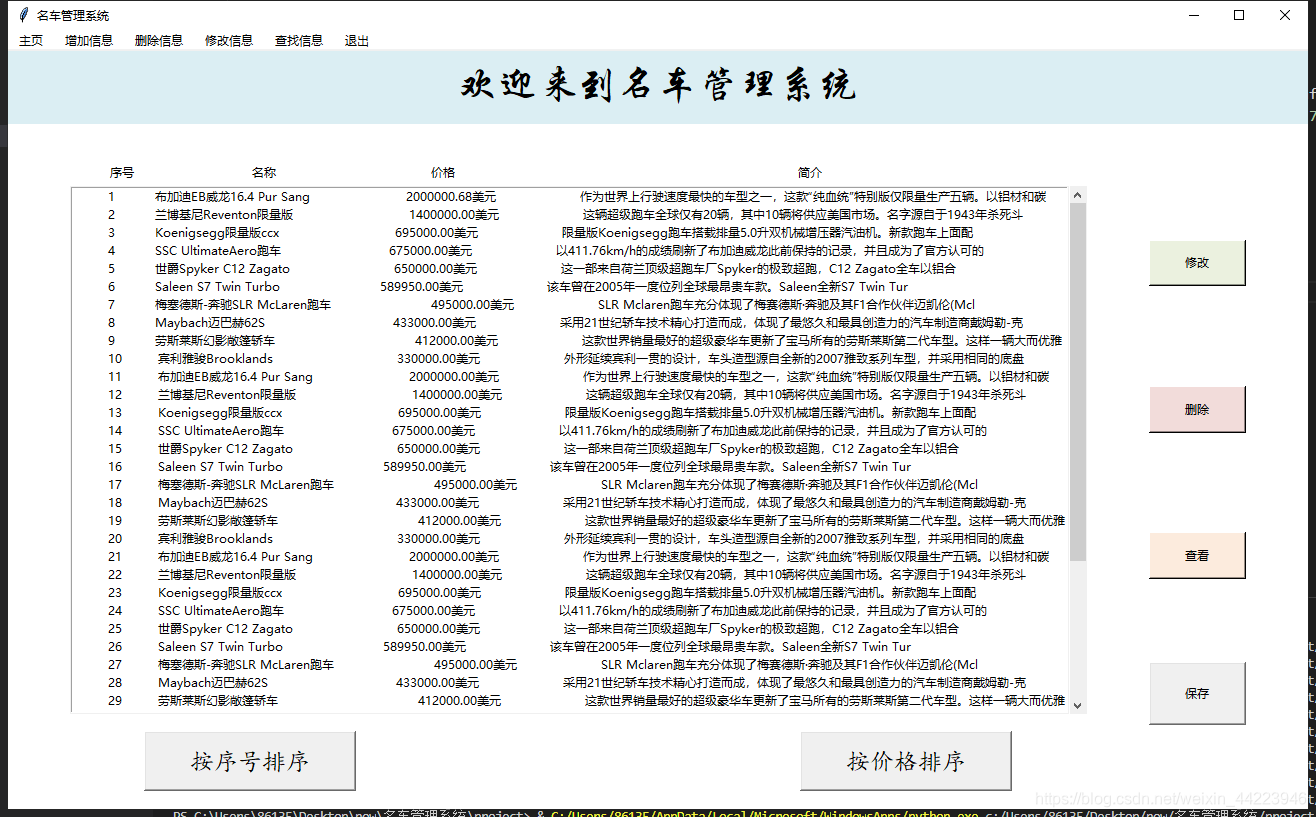Image resolution: width=1316 pixels, height=817 pixels.
Task: Select row 23 Koenigsegg限量版ccx
Action: point(570,593)
